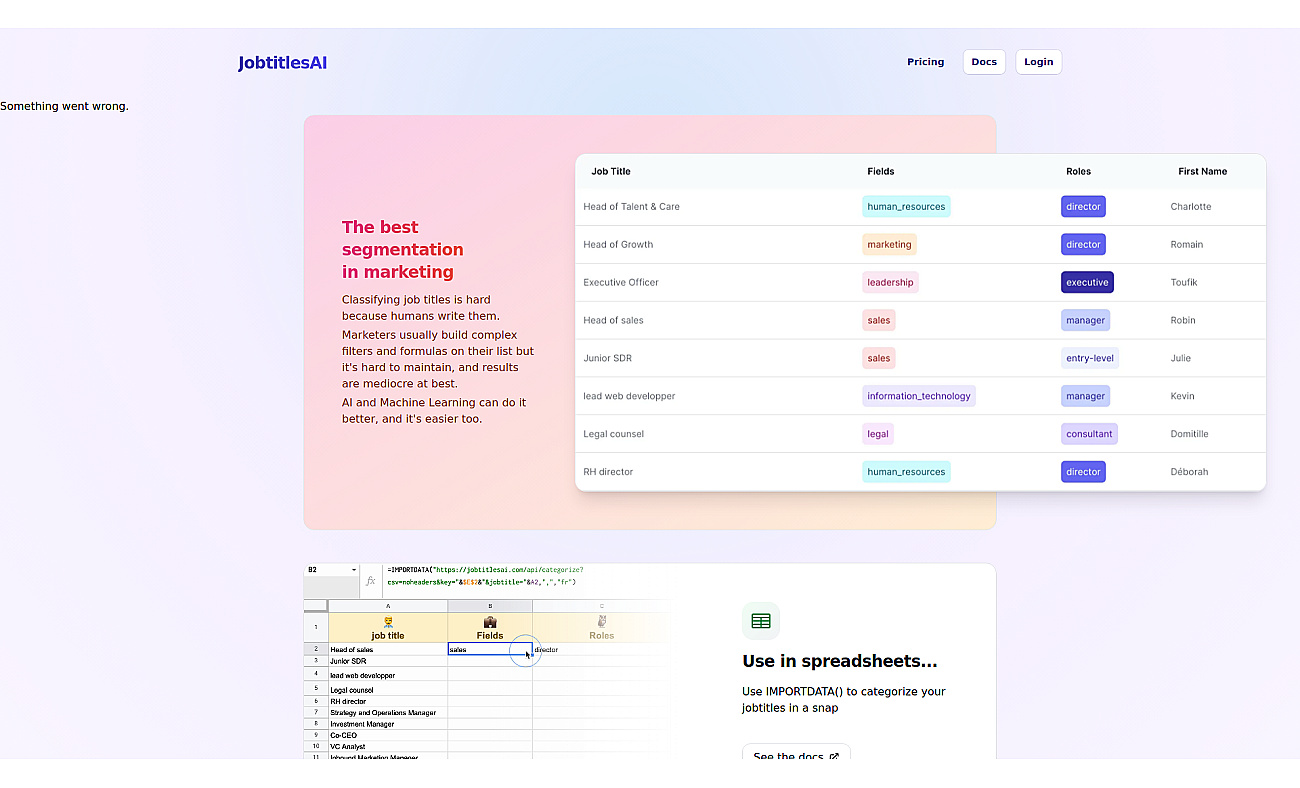Open the Docs page
This screenshot has height=788, width=1300.
984,62
